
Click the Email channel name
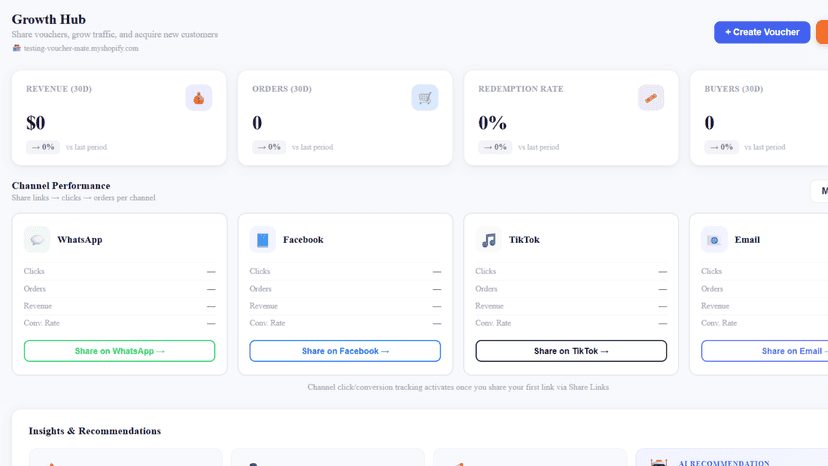(x=747, y=240)
